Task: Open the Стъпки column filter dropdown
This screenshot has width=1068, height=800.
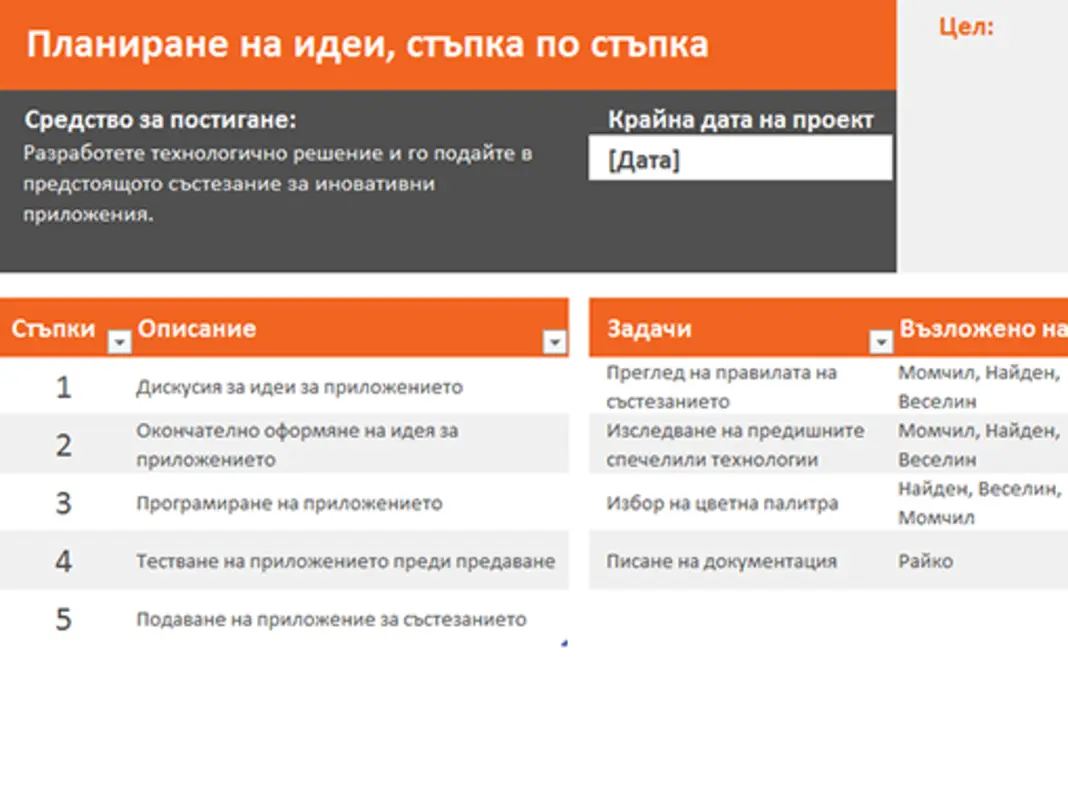Action: 119,341
